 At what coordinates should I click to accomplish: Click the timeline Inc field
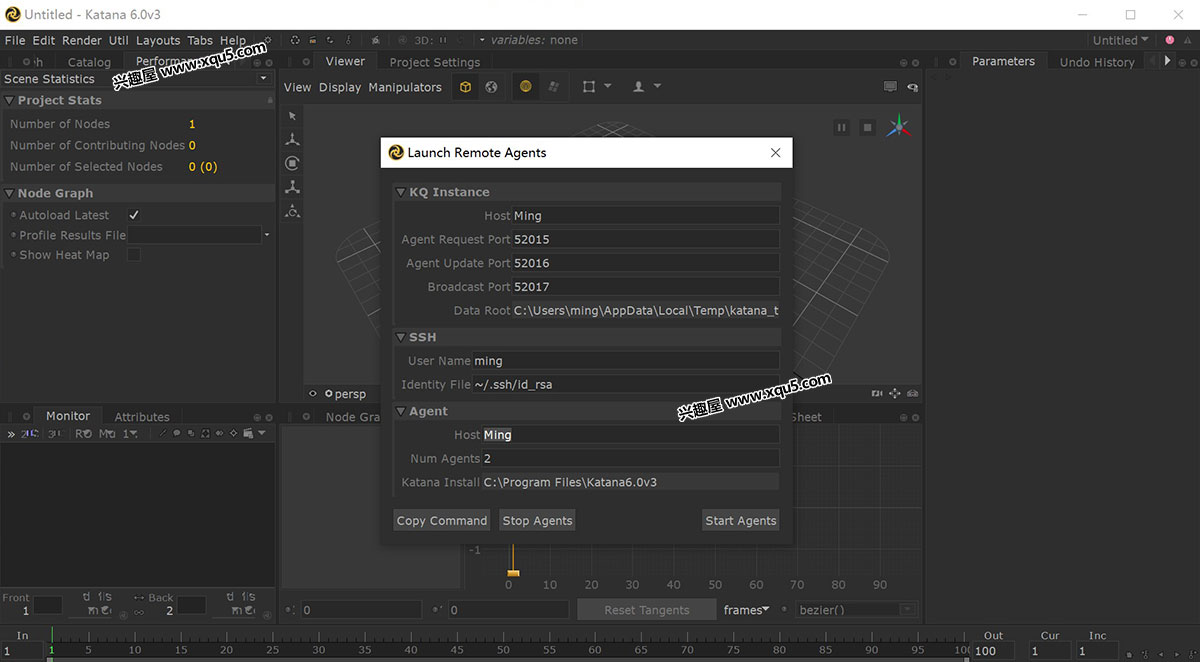pos(1097,651)
